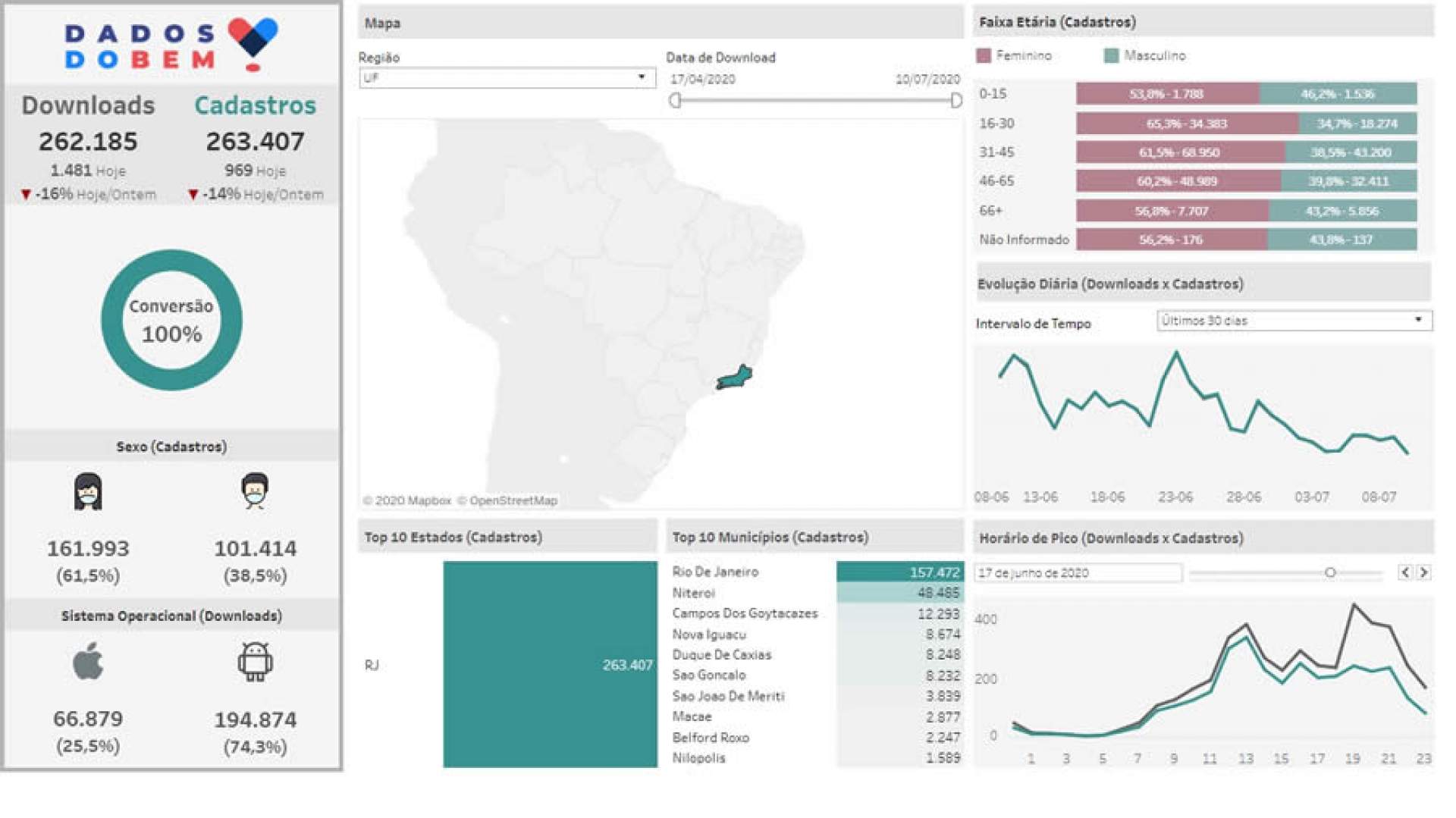Screen dimensions: 1456x818
Task: Select Niteroi in Top 10 Municípios list
Action: coord(693,593)
